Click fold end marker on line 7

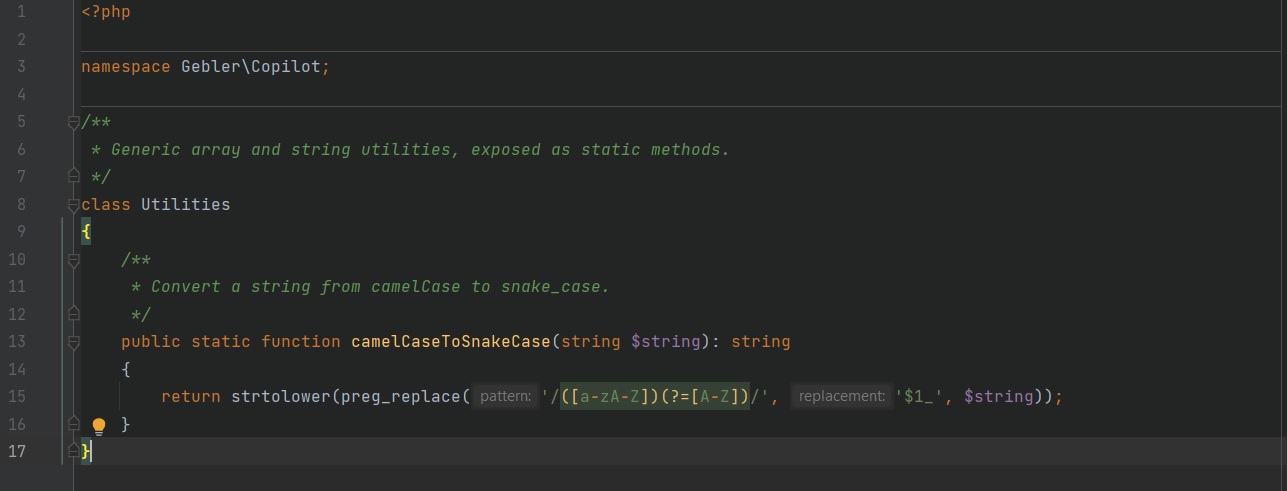(73, 176)
